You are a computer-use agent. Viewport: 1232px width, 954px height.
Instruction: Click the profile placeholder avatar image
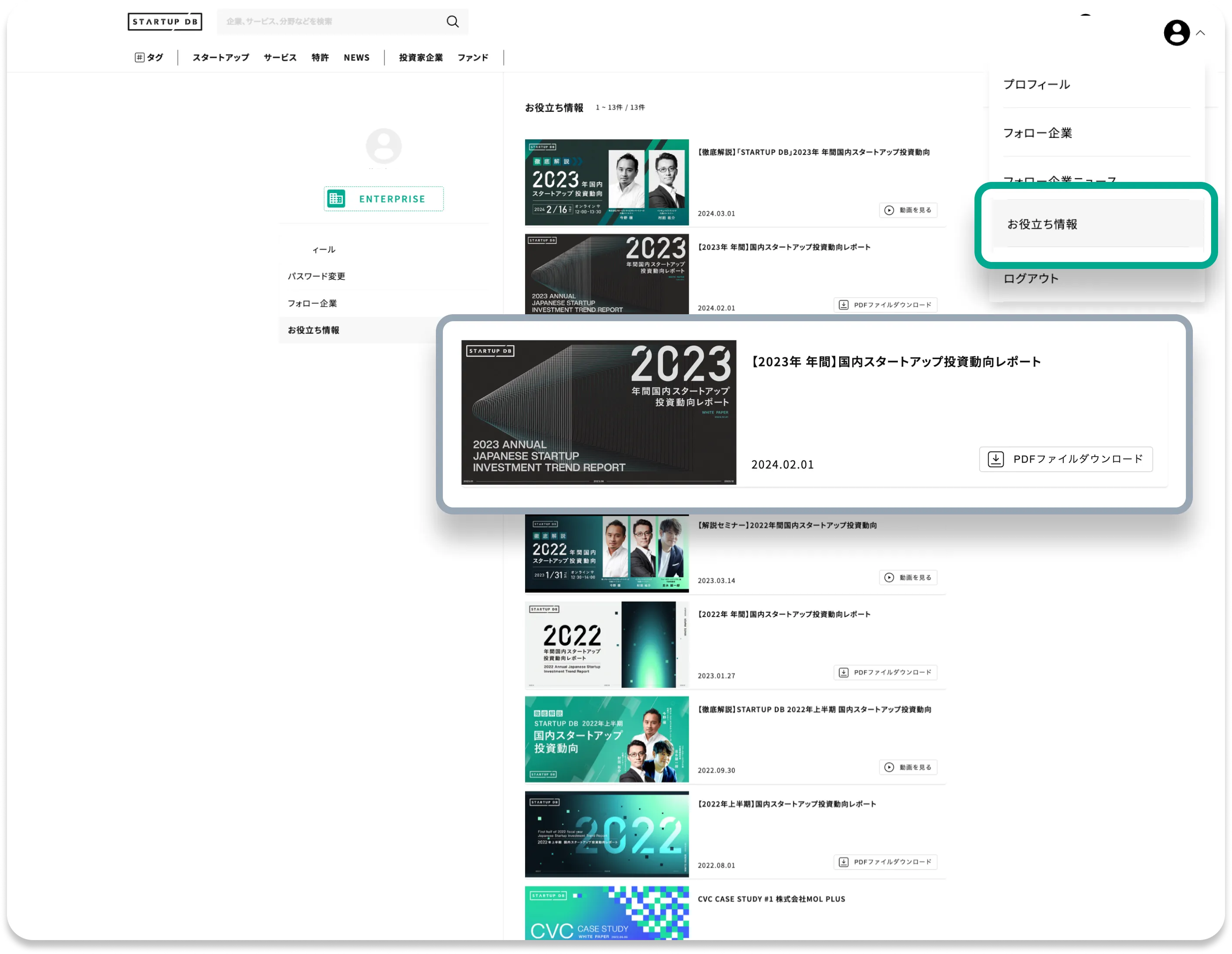coord(384,146)
